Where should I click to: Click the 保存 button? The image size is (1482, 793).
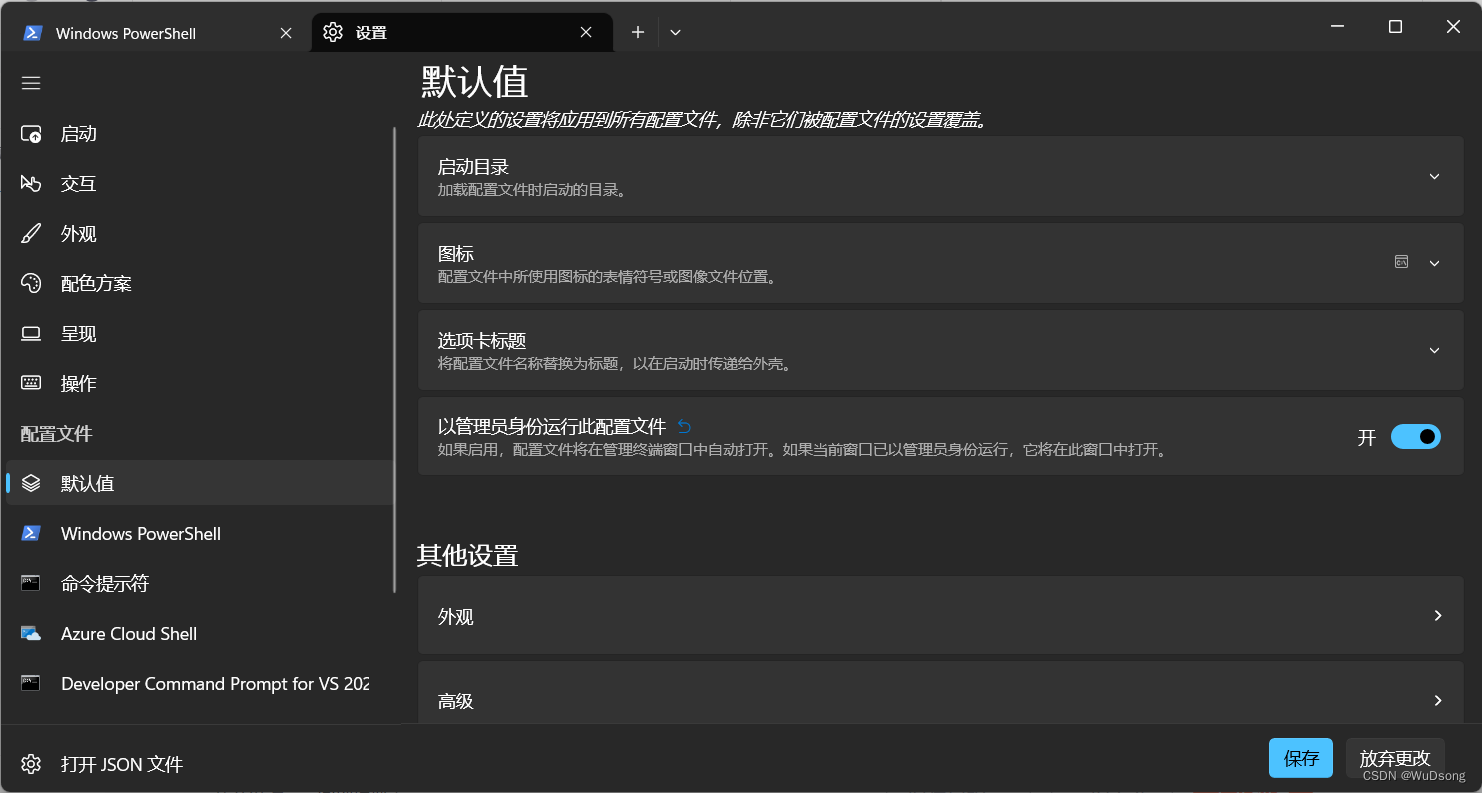click(x=1300, y=758)
